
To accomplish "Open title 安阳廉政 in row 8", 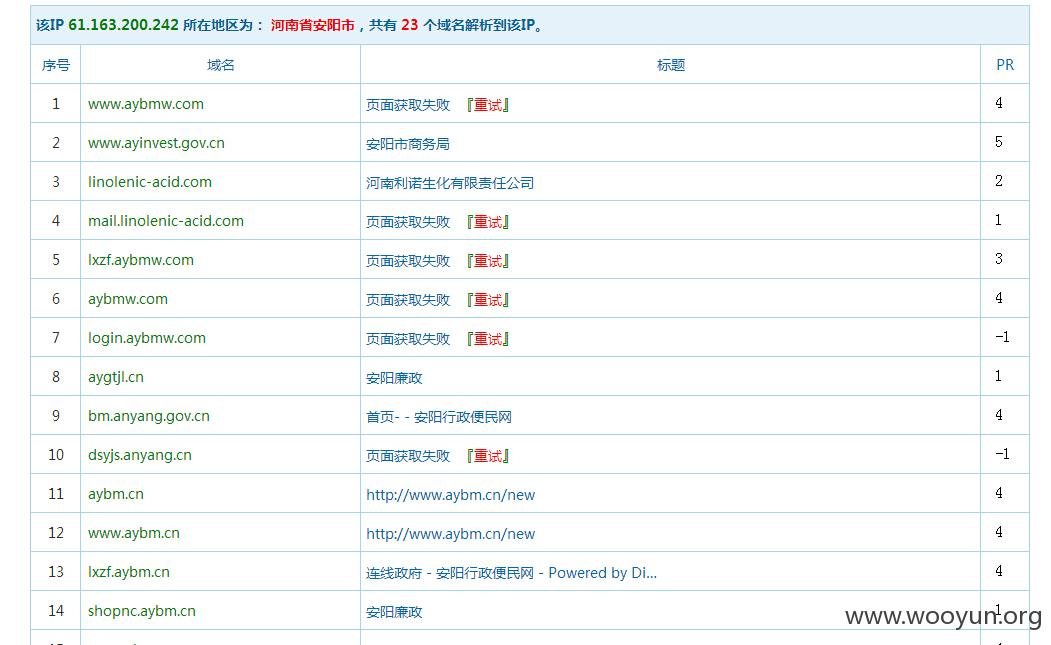I will tap(394, 377).
